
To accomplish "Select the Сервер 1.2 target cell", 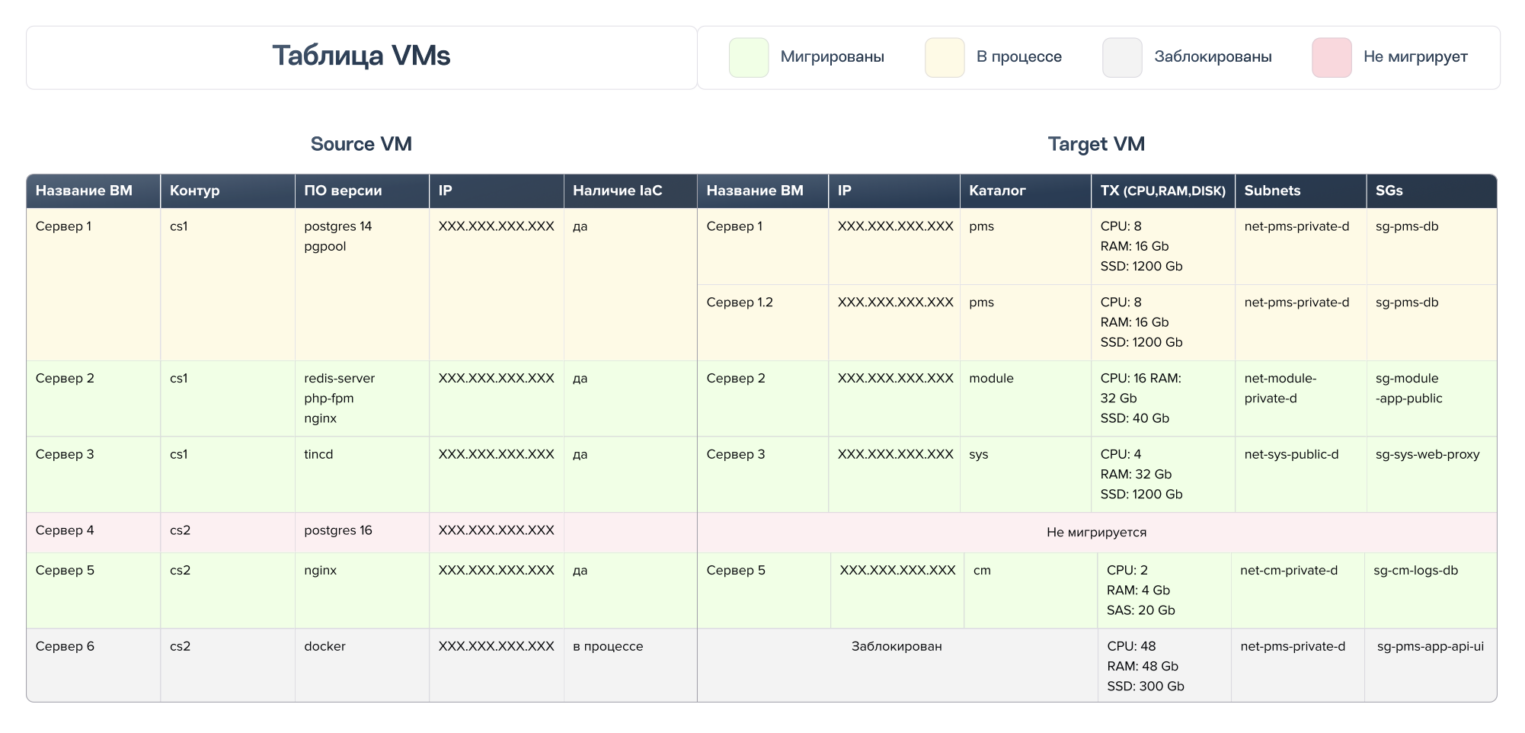I will [739, 303].
